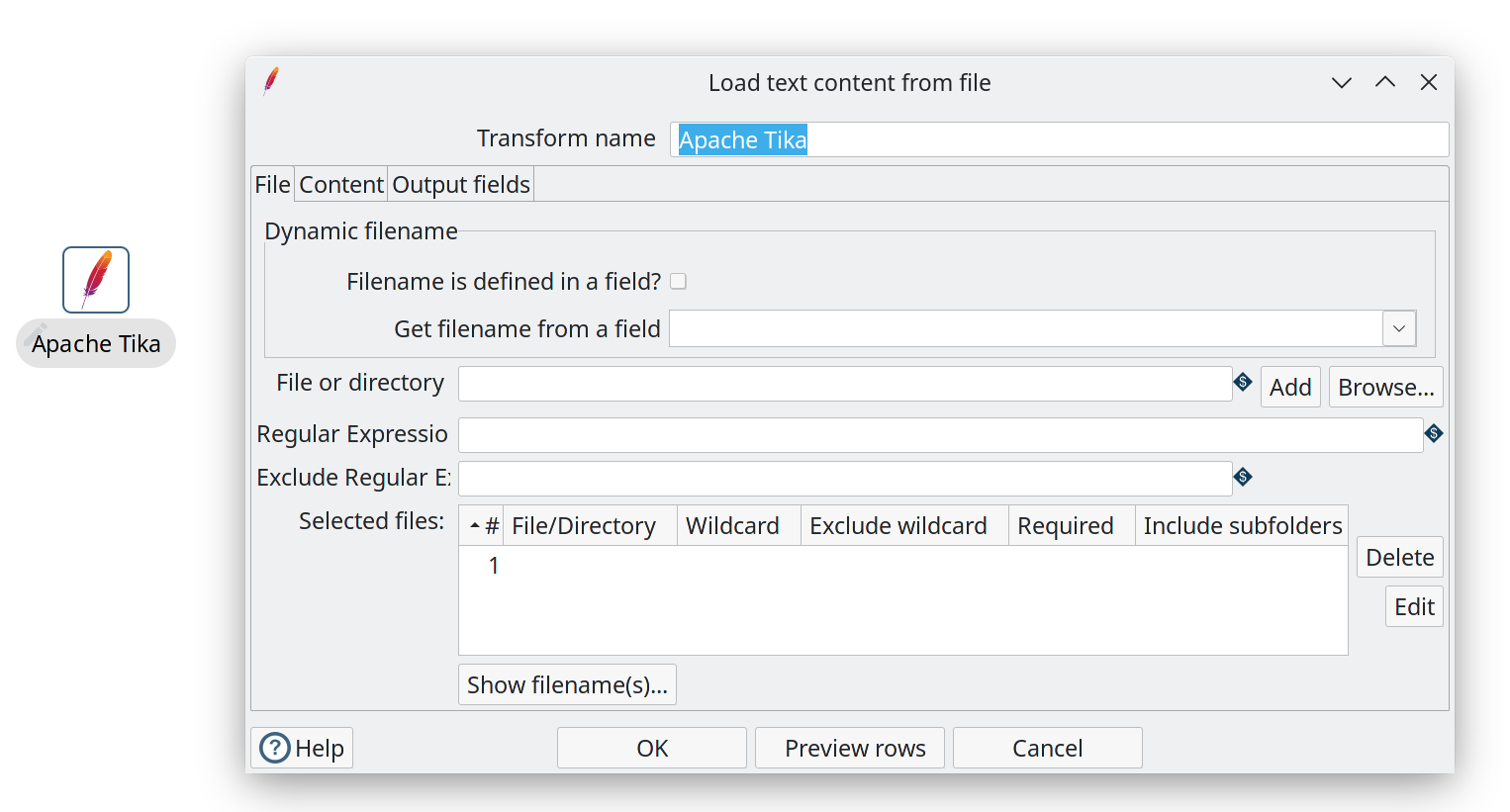
Task: Click variable icon beside Regular Expression field
Action: (1433, 433)
